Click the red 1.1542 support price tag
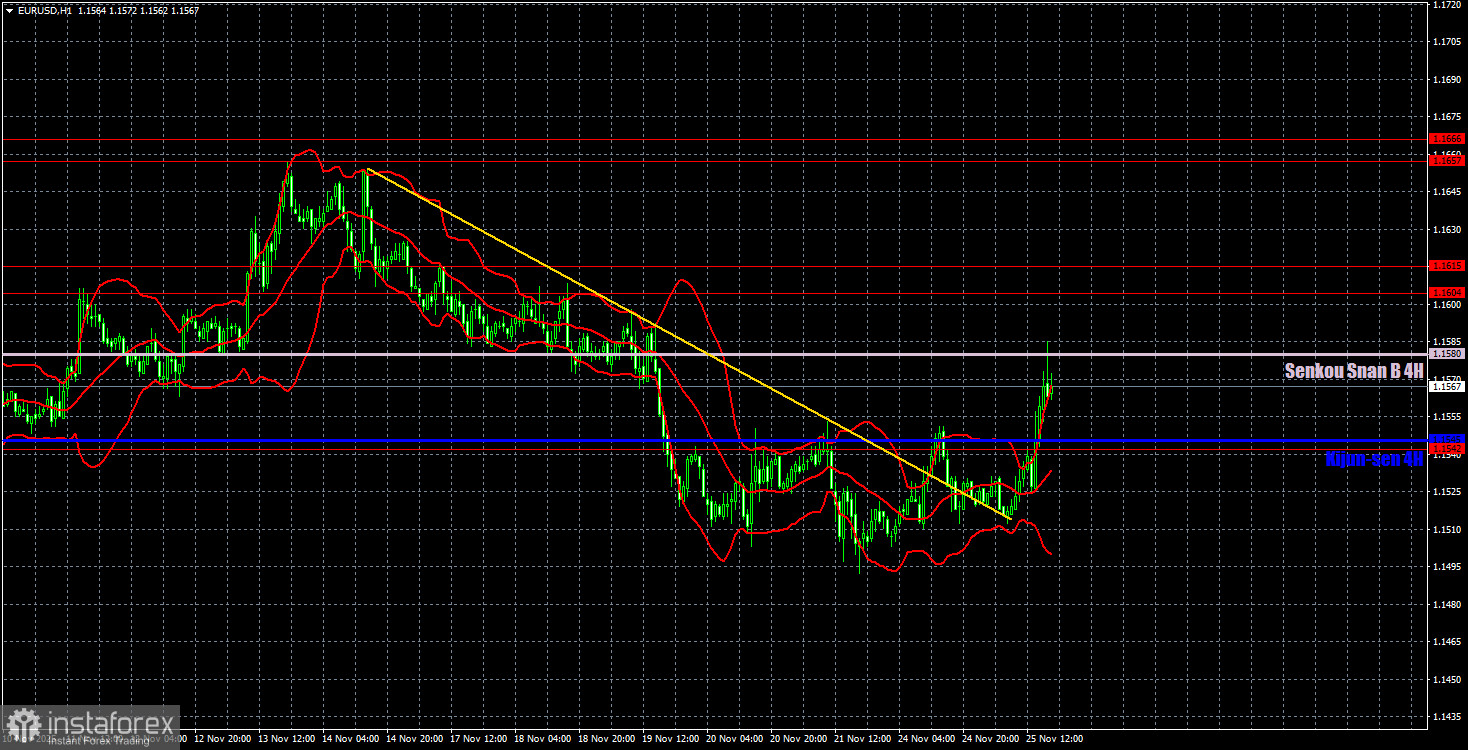The image size is (1468, 750). 1445,448
